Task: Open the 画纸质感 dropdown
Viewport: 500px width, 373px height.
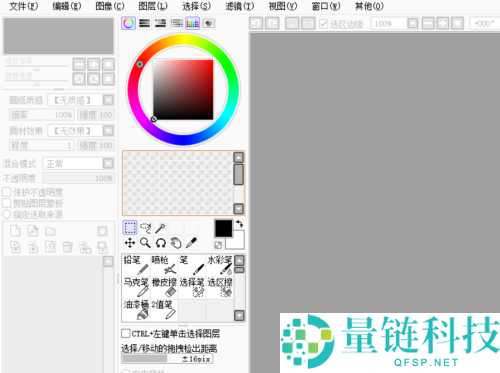Action: click(x=81, y=100)
